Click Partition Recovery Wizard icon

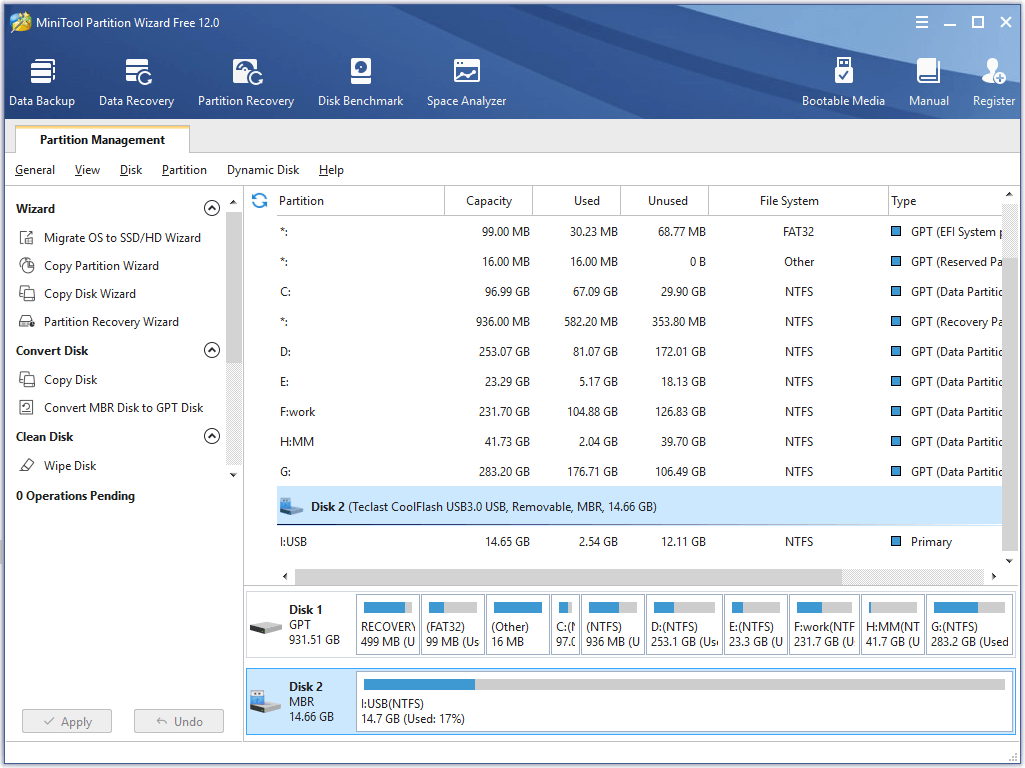(x=26, y=322)
